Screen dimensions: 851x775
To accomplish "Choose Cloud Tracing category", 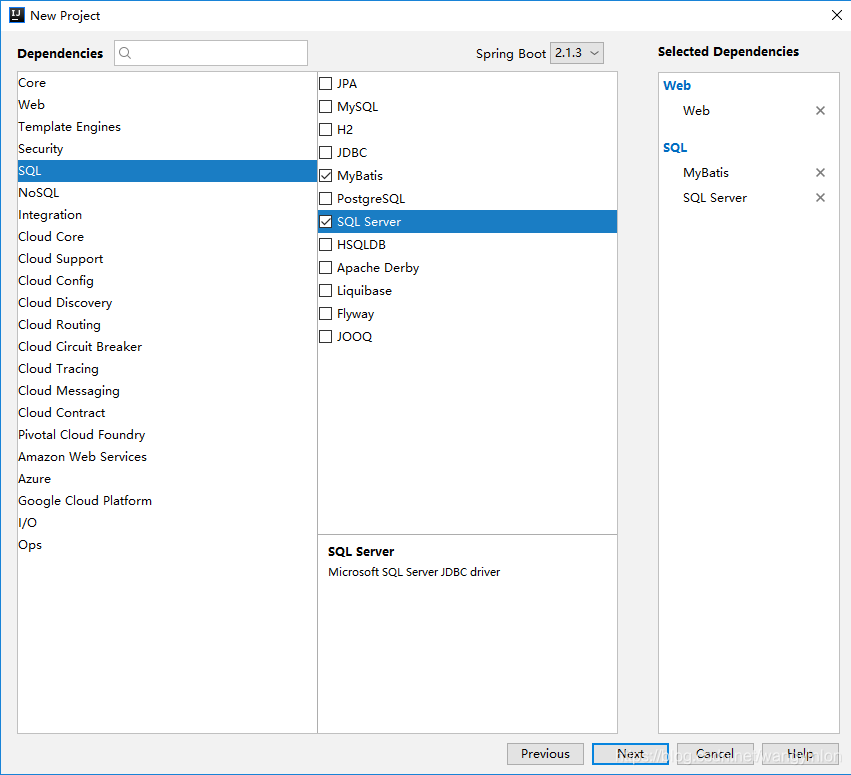I will pos(167,369).
